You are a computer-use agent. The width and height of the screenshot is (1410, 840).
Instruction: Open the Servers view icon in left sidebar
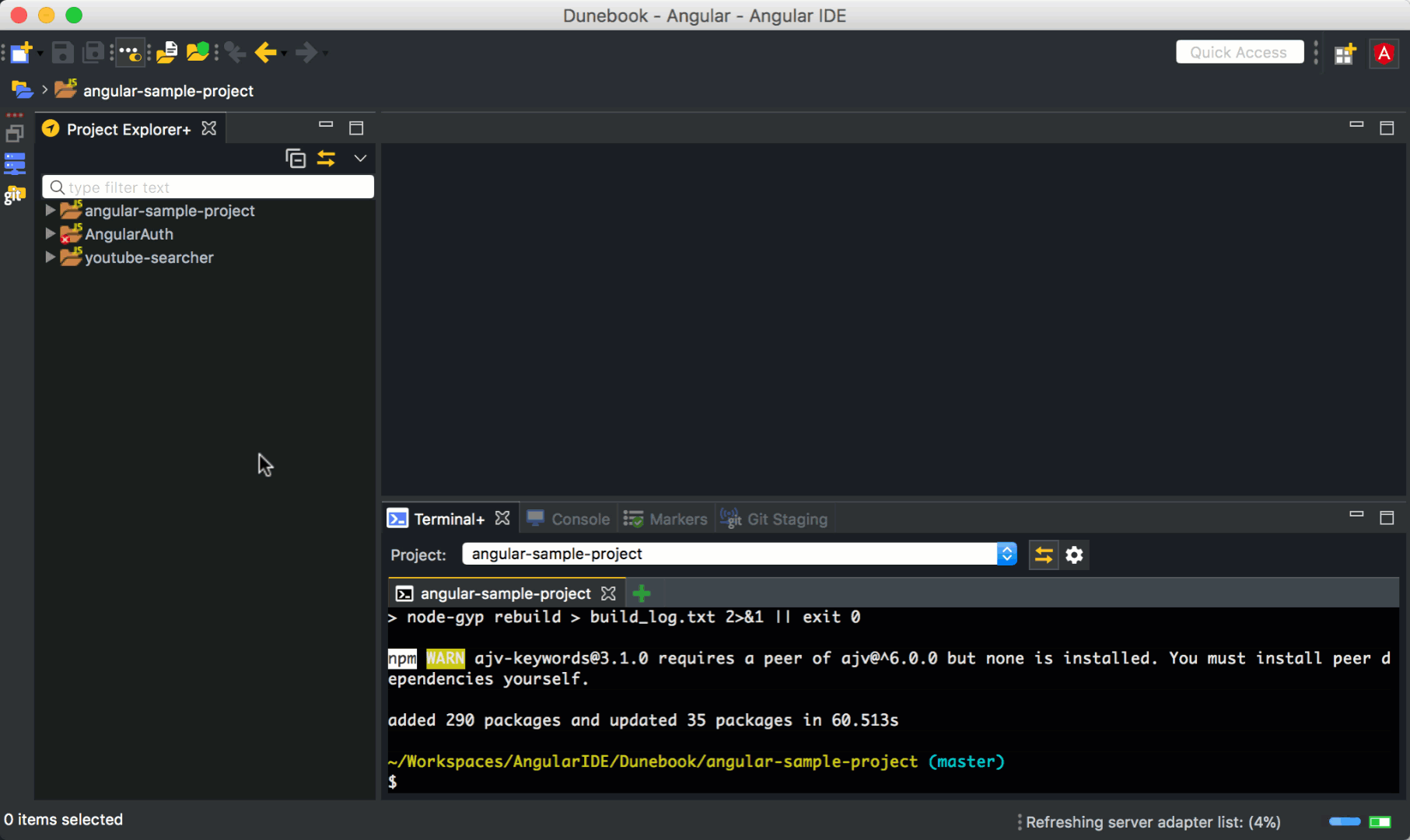coord(15,163)
